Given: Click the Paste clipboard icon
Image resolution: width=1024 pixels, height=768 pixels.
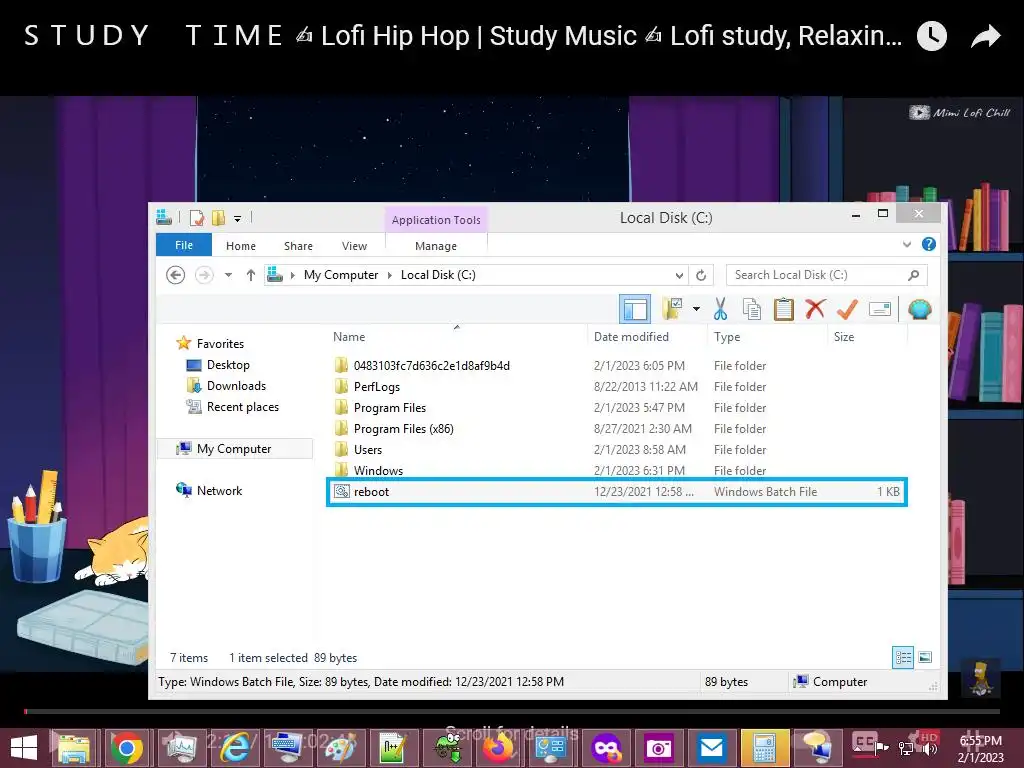Looking at the screenshot, I should pos(783,309).
